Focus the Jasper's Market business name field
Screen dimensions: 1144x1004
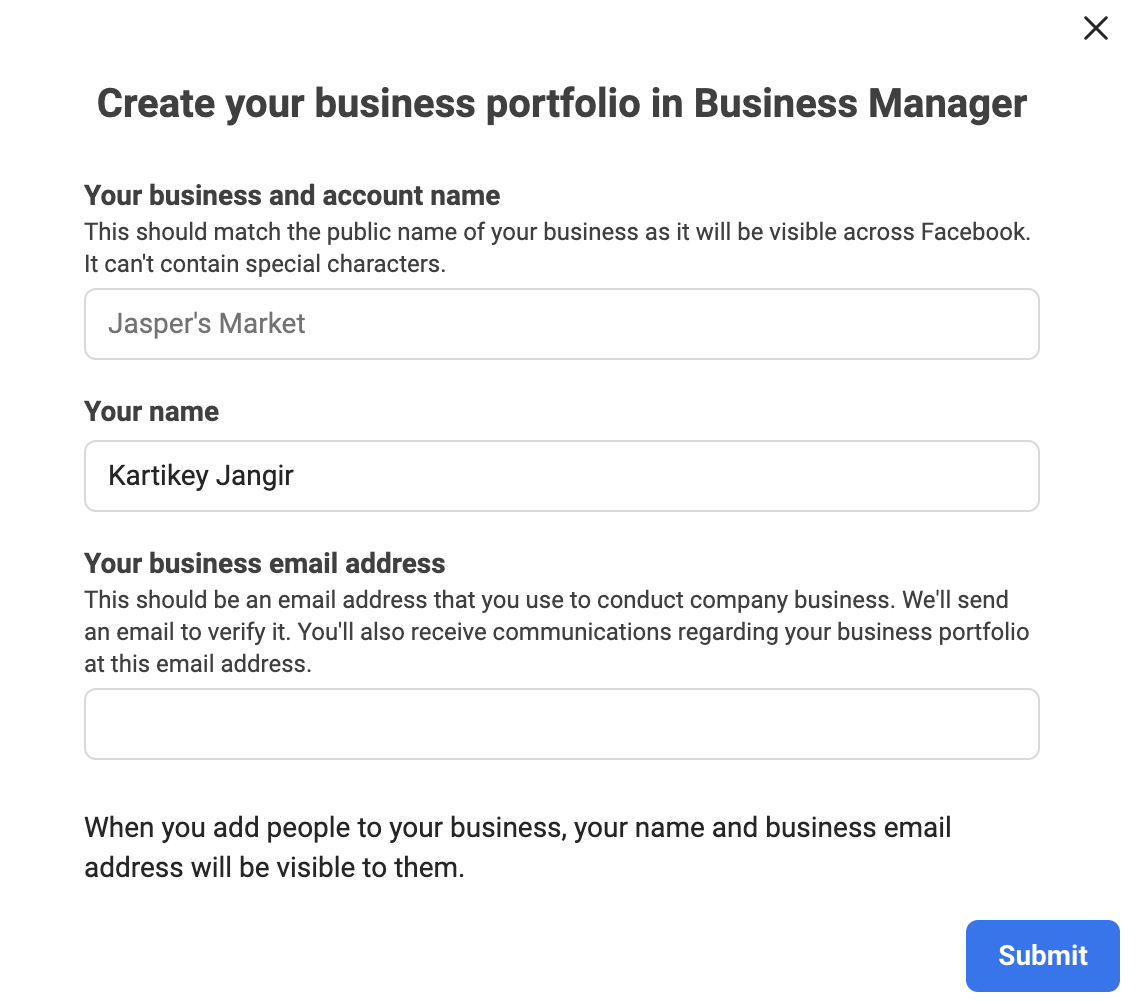coord(561,323)
